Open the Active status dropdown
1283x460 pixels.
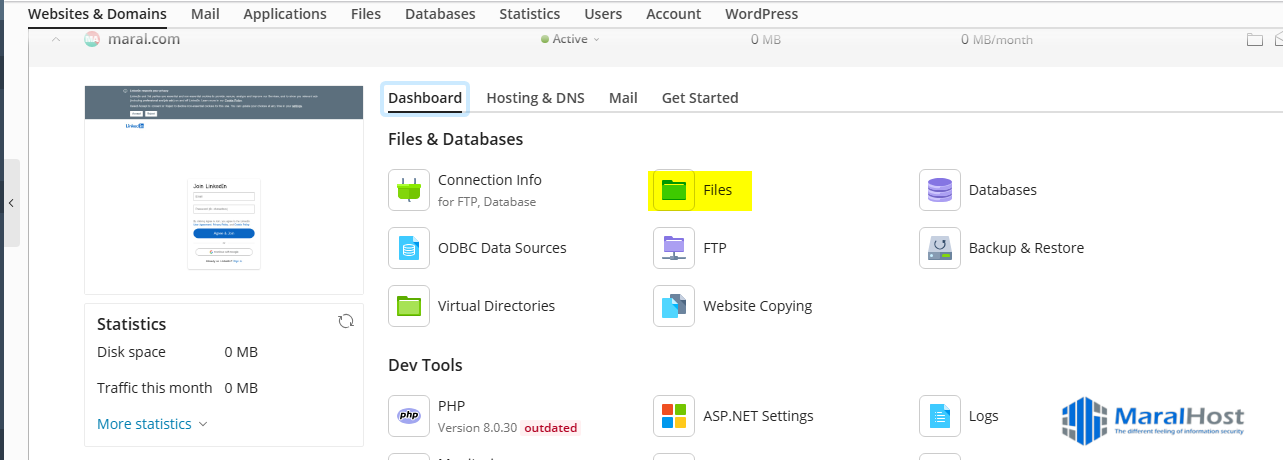(570, 39)
